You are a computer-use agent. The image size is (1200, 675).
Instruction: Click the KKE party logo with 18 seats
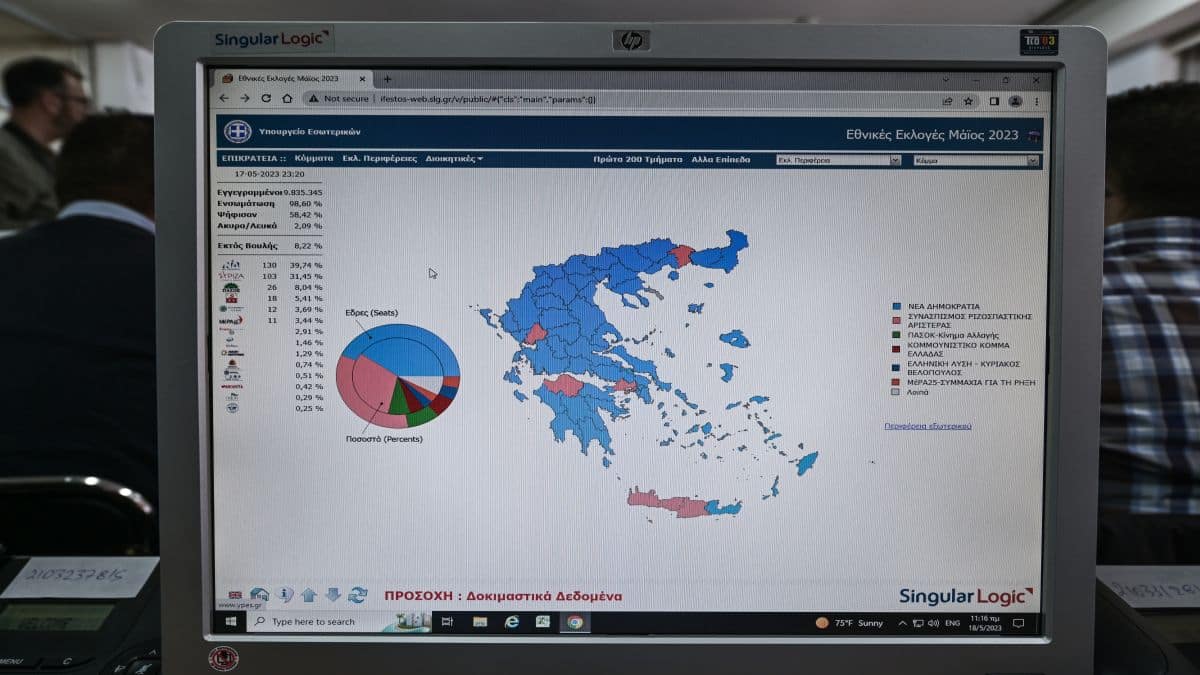point(231,298)
